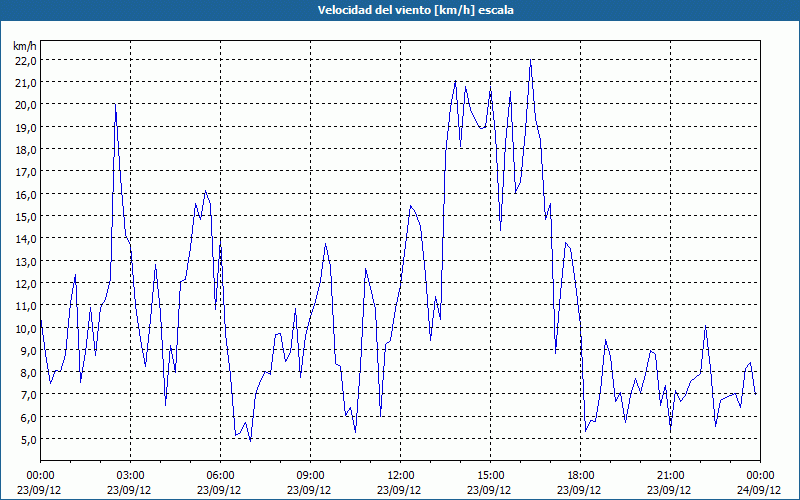
Task: Select the 7,0 y-axis value
Action: (28, 395)
